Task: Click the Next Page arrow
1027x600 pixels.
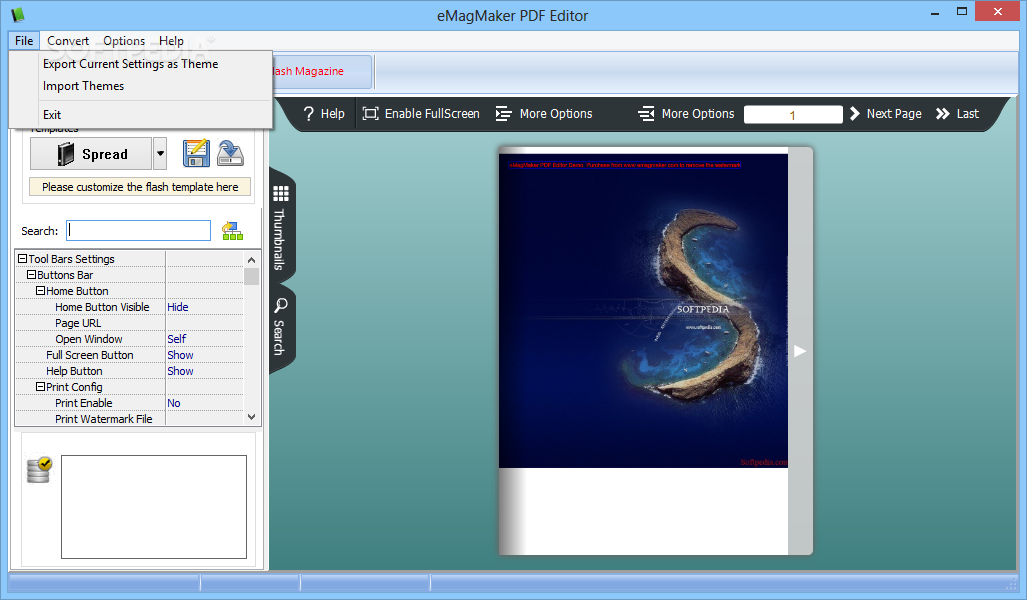Action: click(x=855, y=114)
